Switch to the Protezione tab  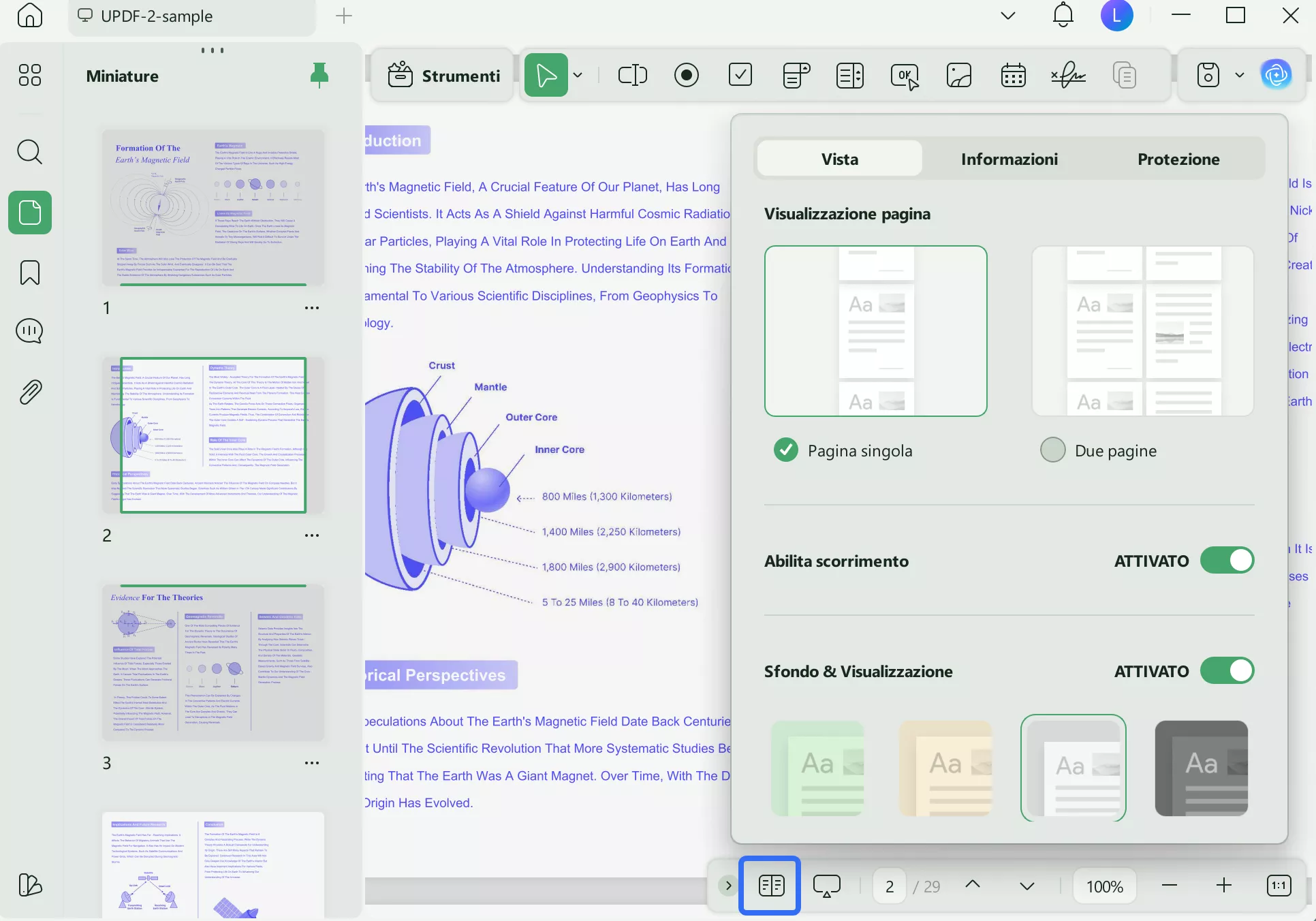coord(1178,159)
